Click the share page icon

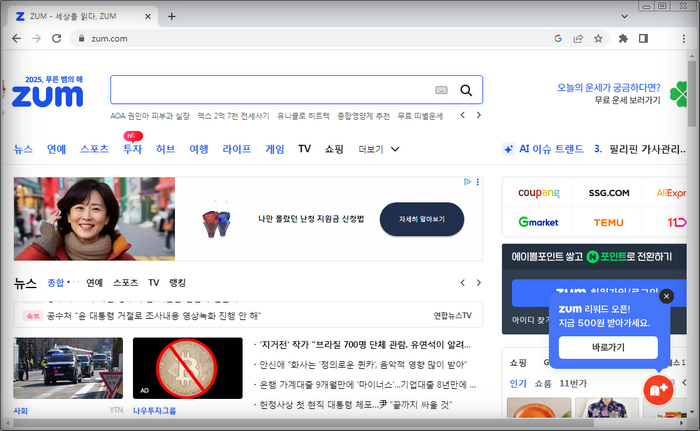pyautogui.click(x=578, y=39)
